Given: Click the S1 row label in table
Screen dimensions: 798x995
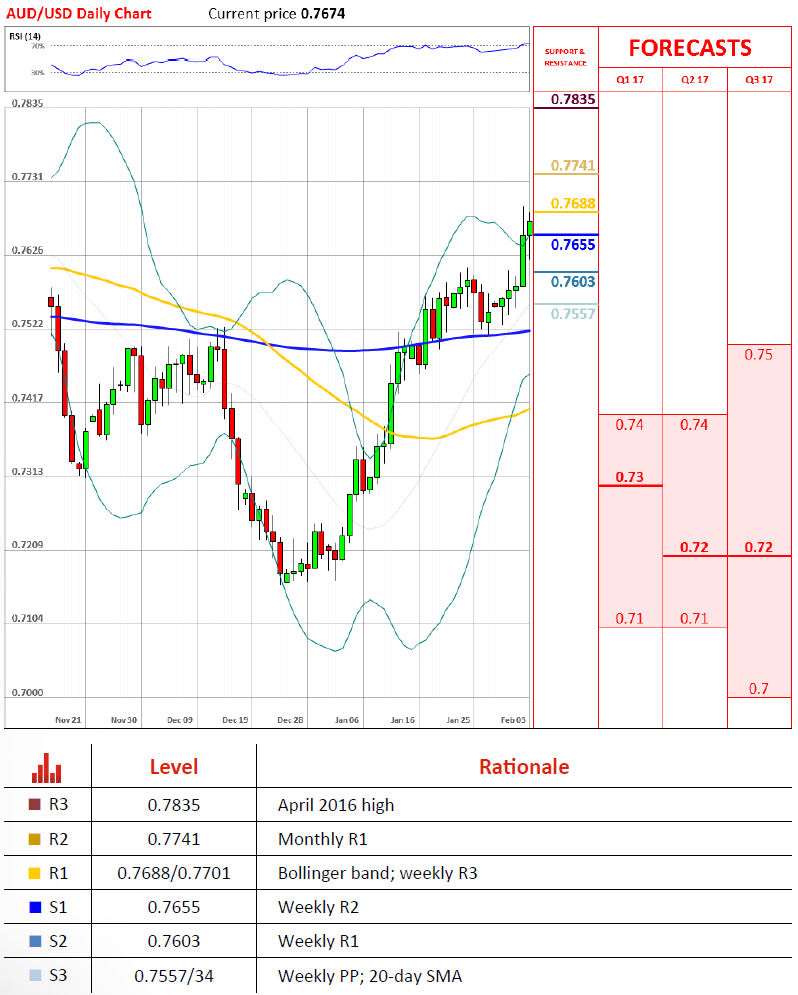Looking at the screenshot, I should point(58,907).
